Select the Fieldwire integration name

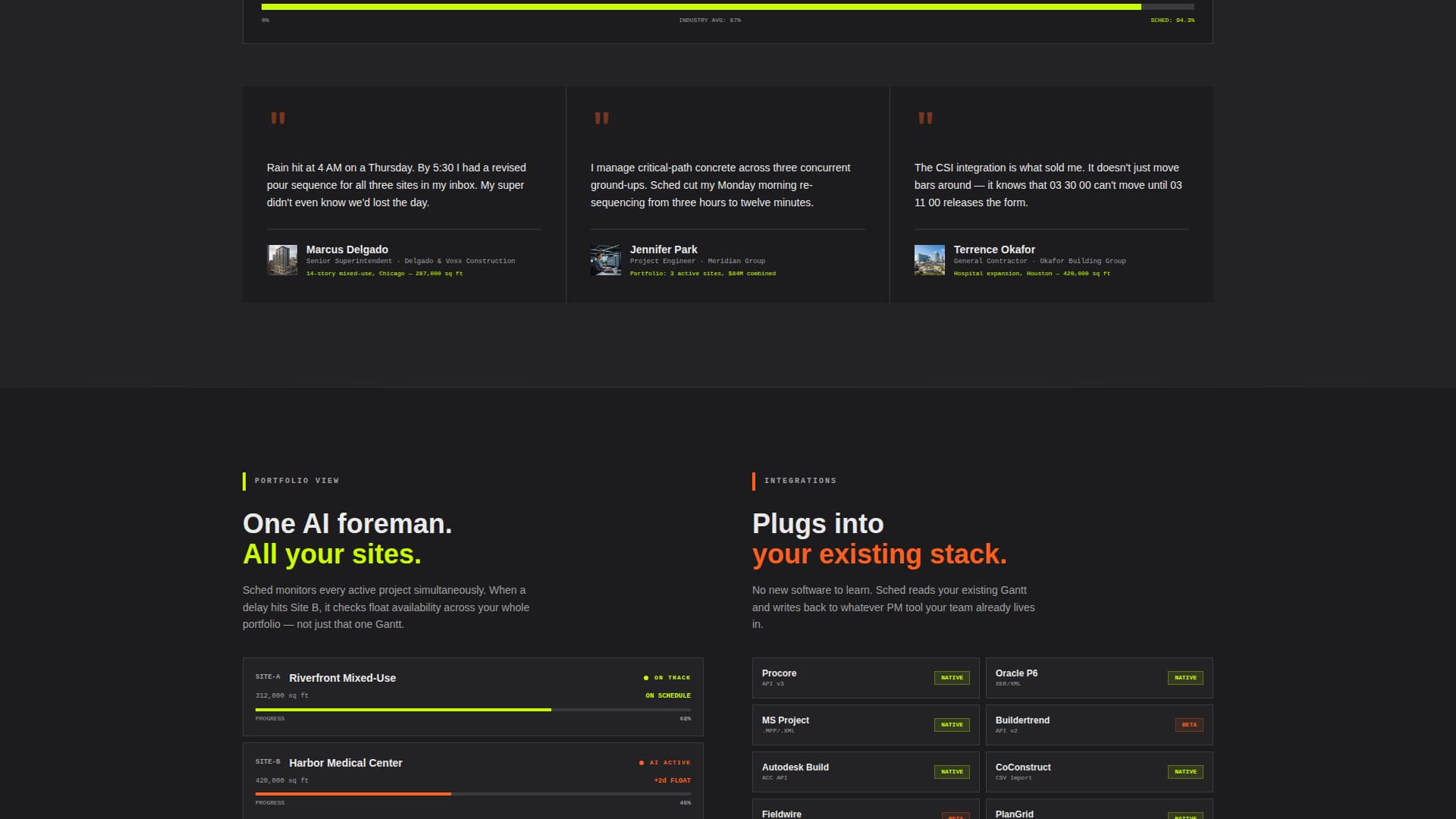[782, 814]
